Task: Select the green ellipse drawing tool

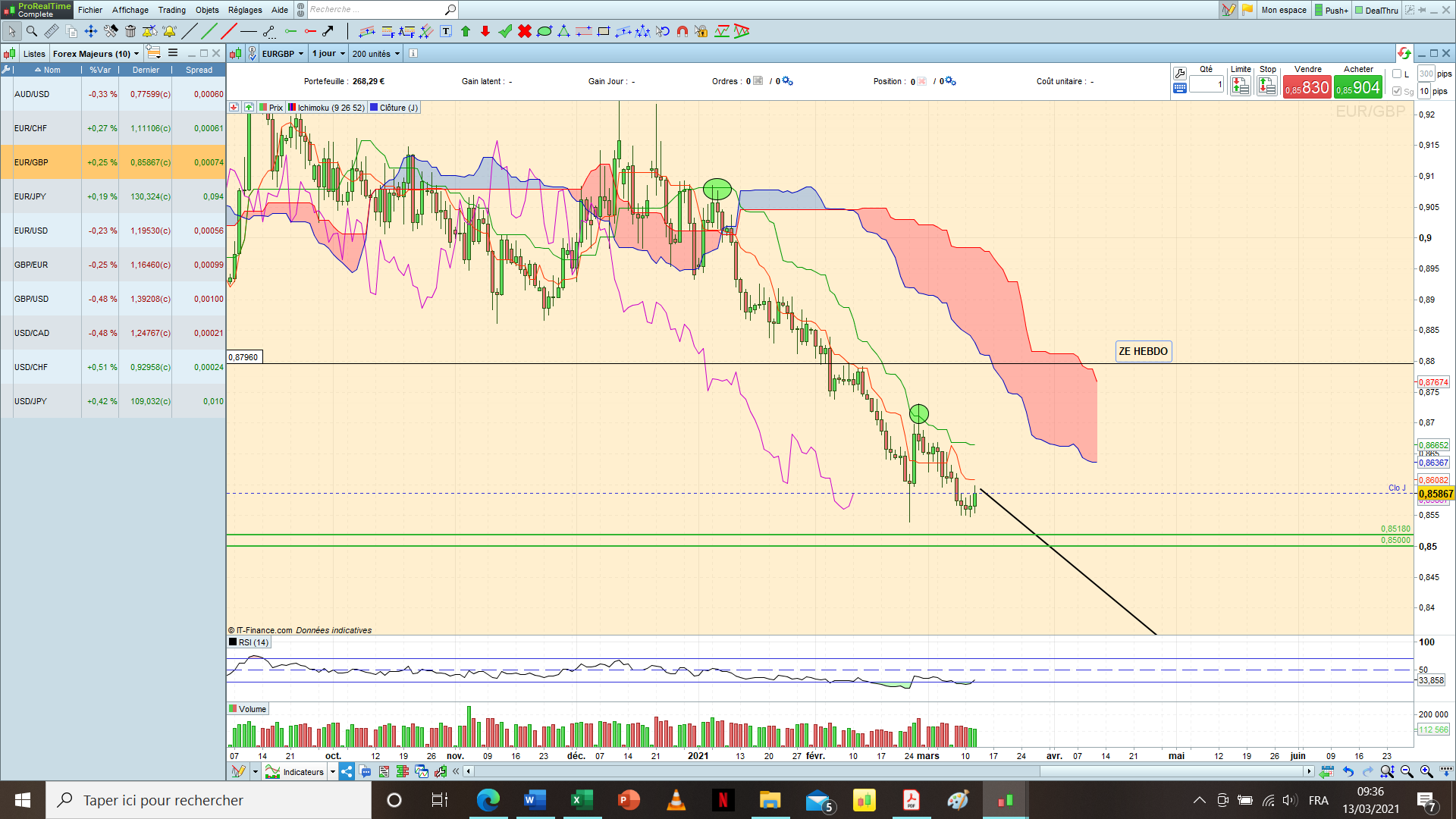Action: 544,31
